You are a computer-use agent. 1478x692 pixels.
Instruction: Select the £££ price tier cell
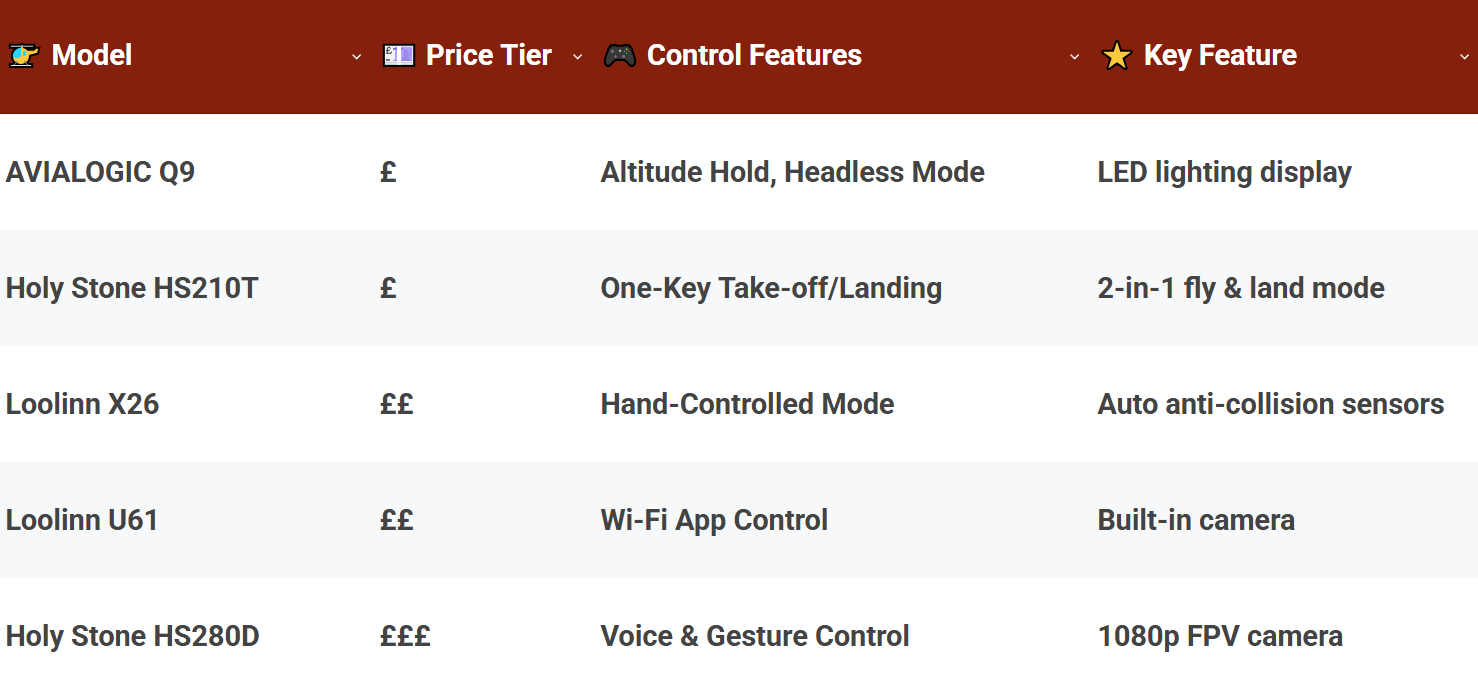pyautogui.click(x=405, y=636)
